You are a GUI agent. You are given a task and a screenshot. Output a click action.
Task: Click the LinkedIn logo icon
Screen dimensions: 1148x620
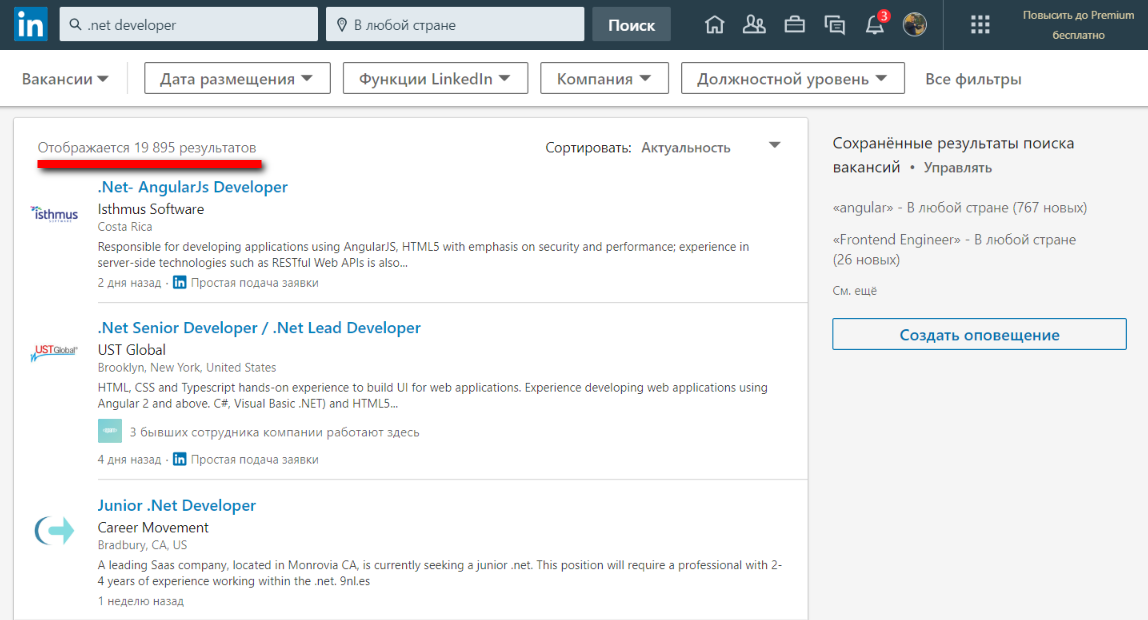coord(30,25)
